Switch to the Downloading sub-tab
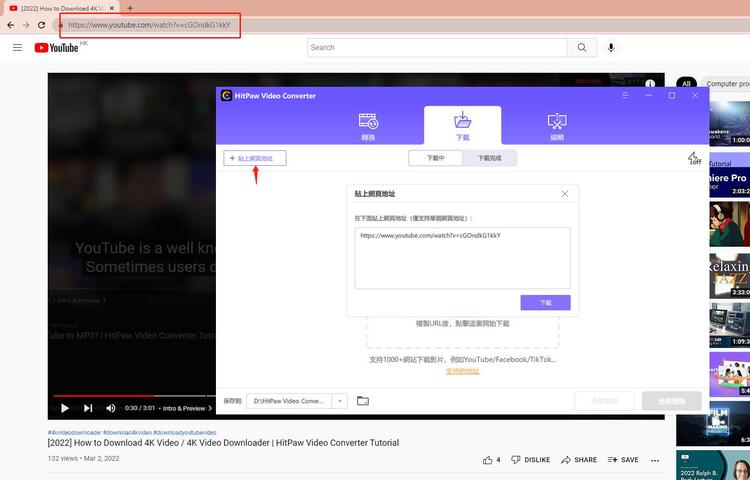750x480 pixels. (x=436, y=158)
